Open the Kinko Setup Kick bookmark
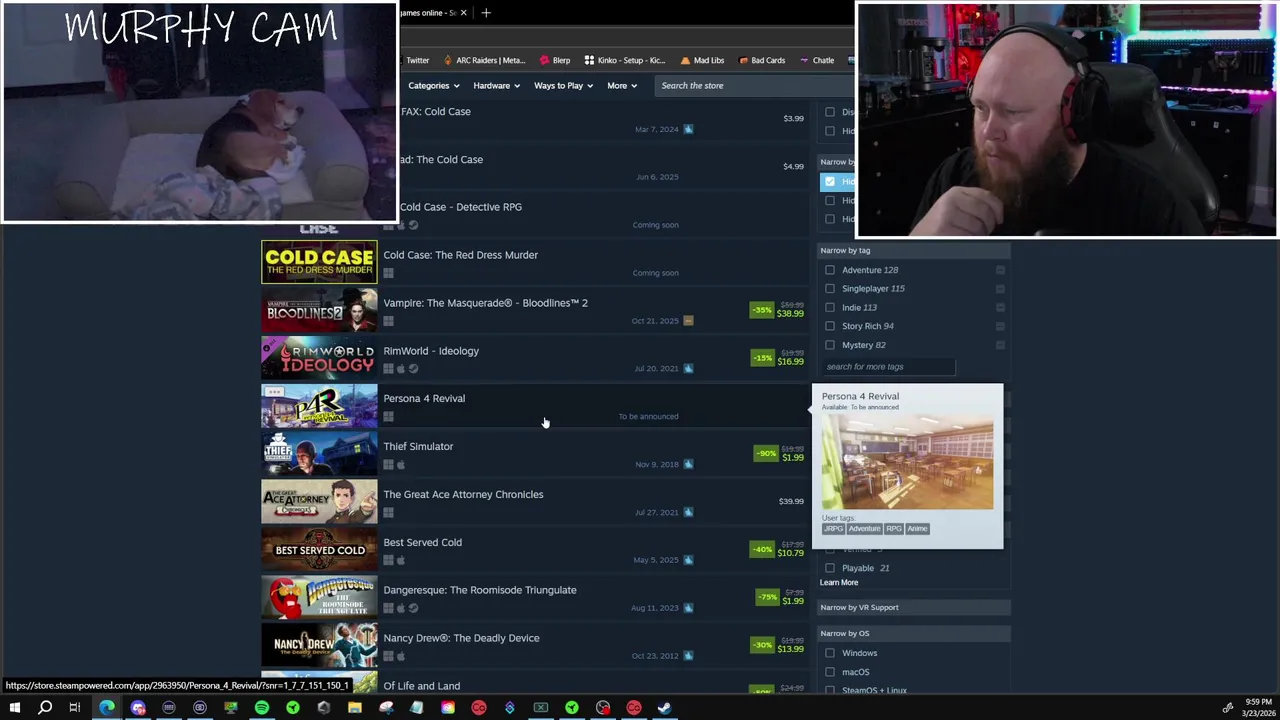 [625, 60]
